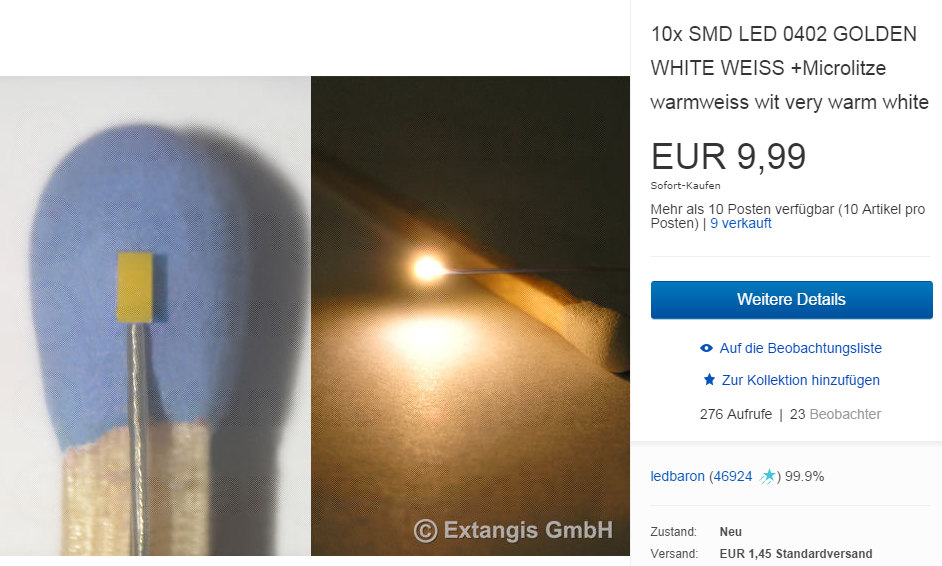Open Weitere Details
Image resolution: width=942 pixels, height=566 pixels.
click(791, 299)
